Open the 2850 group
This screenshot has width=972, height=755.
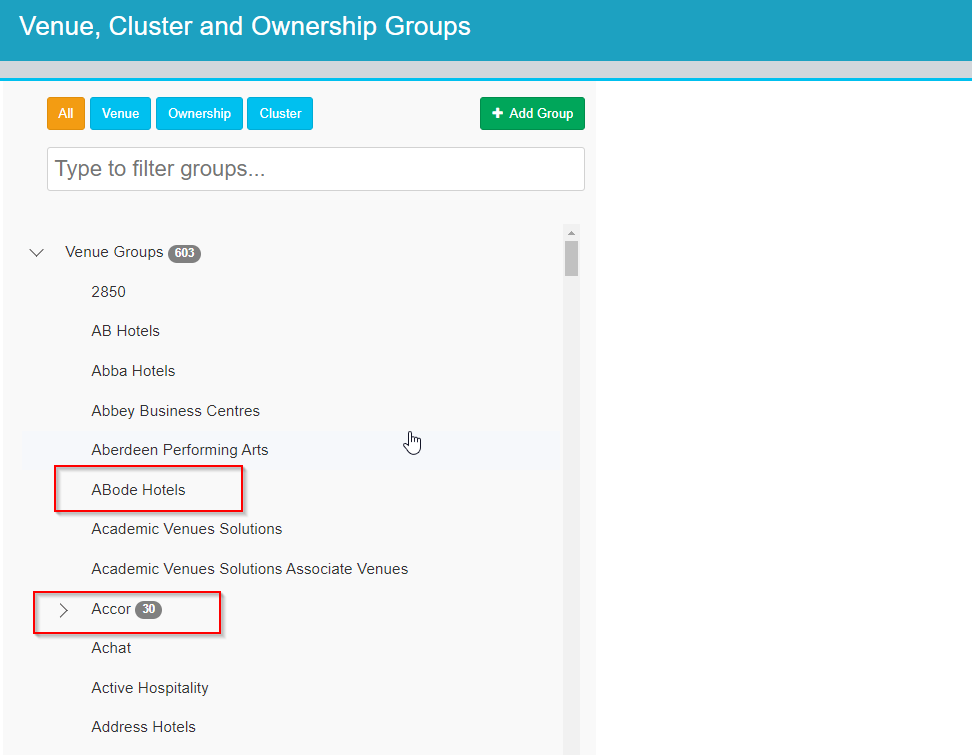coord(108,292)
